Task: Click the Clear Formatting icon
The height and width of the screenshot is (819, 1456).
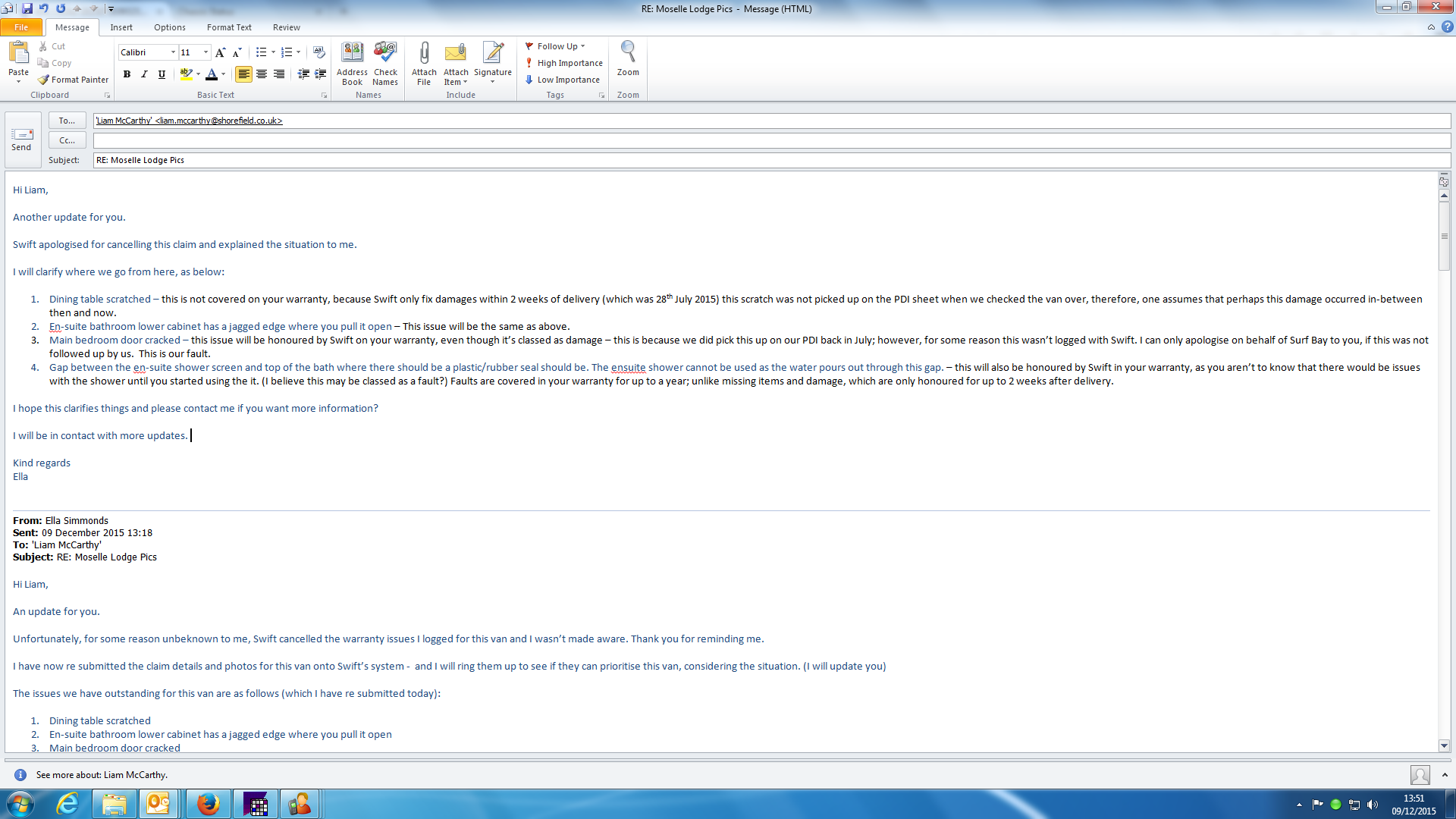Action: click(x=319, y=52)
